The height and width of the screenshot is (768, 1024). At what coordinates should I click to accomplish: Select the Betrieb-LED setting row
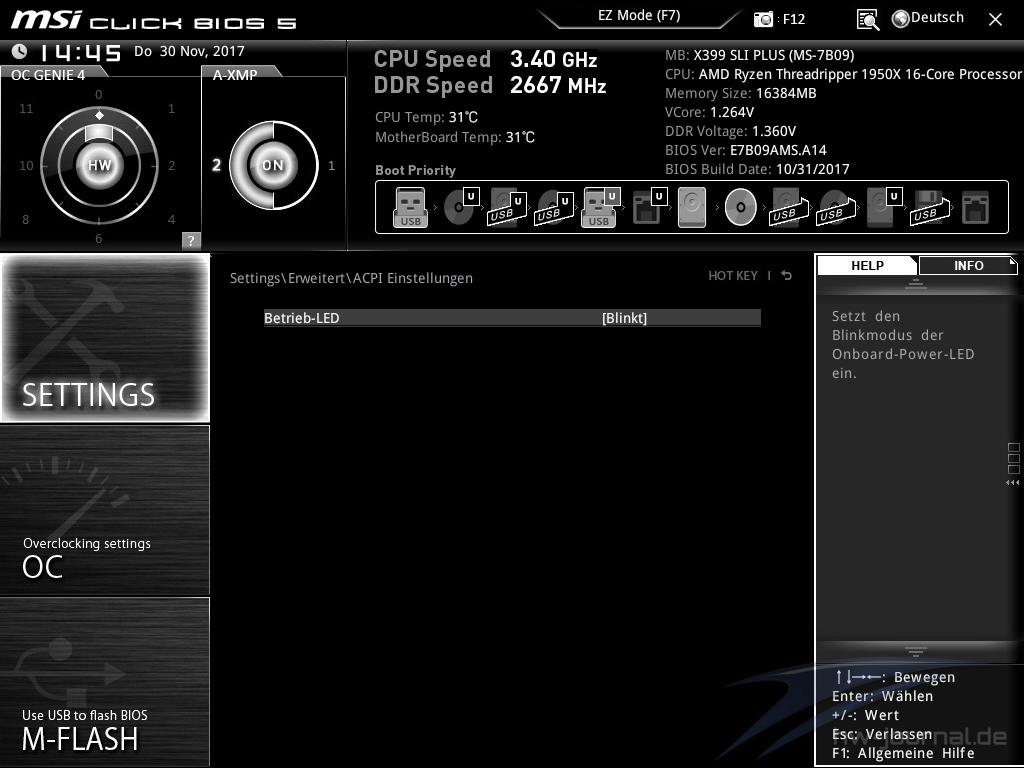[512, 318]
